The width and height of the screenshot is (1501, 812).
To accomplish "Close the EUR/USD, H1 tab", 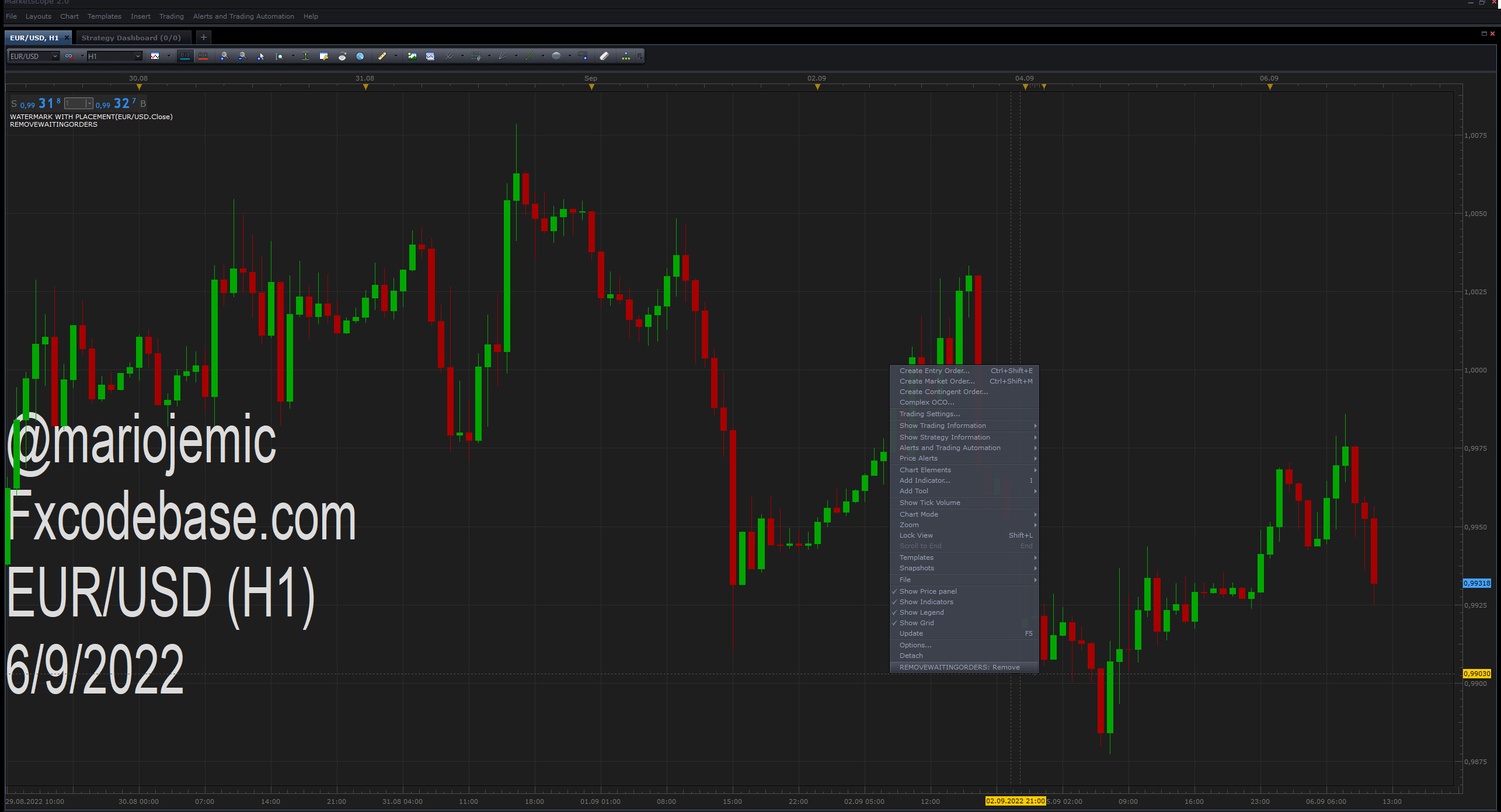I will pos(67,37).
